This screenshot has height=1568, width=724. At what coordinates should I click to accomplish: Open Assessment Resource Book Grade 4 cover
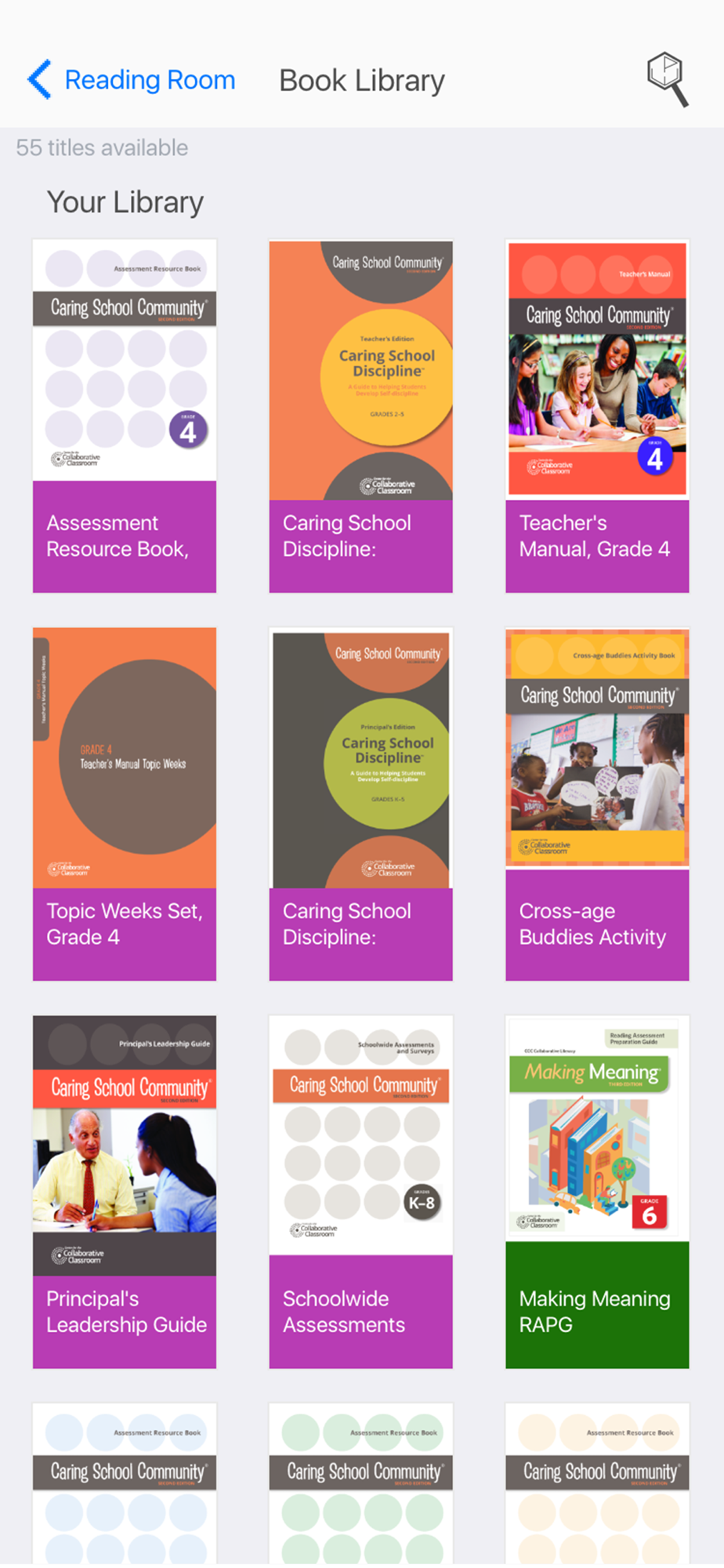coord(125,360)
